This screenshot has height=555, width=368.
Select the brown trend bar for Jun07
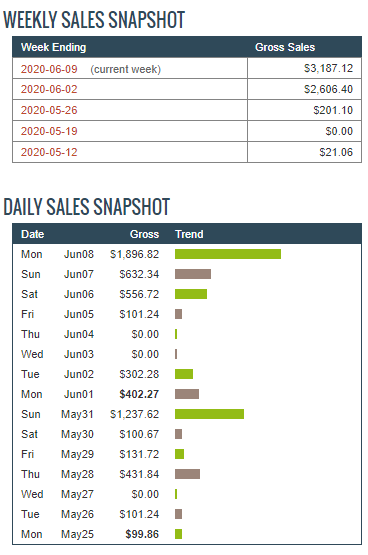[193, 274]
